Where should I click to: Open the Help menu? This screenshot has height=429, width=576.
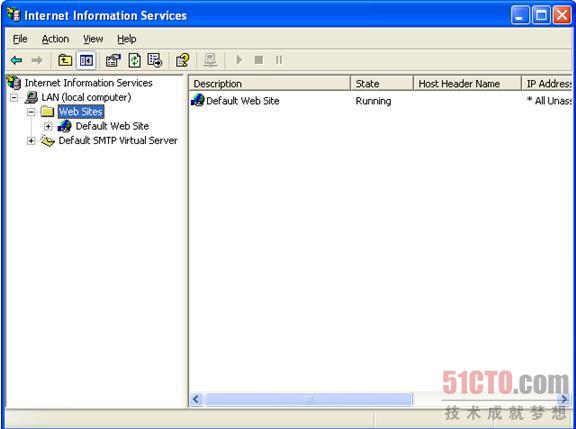(127, 39)
